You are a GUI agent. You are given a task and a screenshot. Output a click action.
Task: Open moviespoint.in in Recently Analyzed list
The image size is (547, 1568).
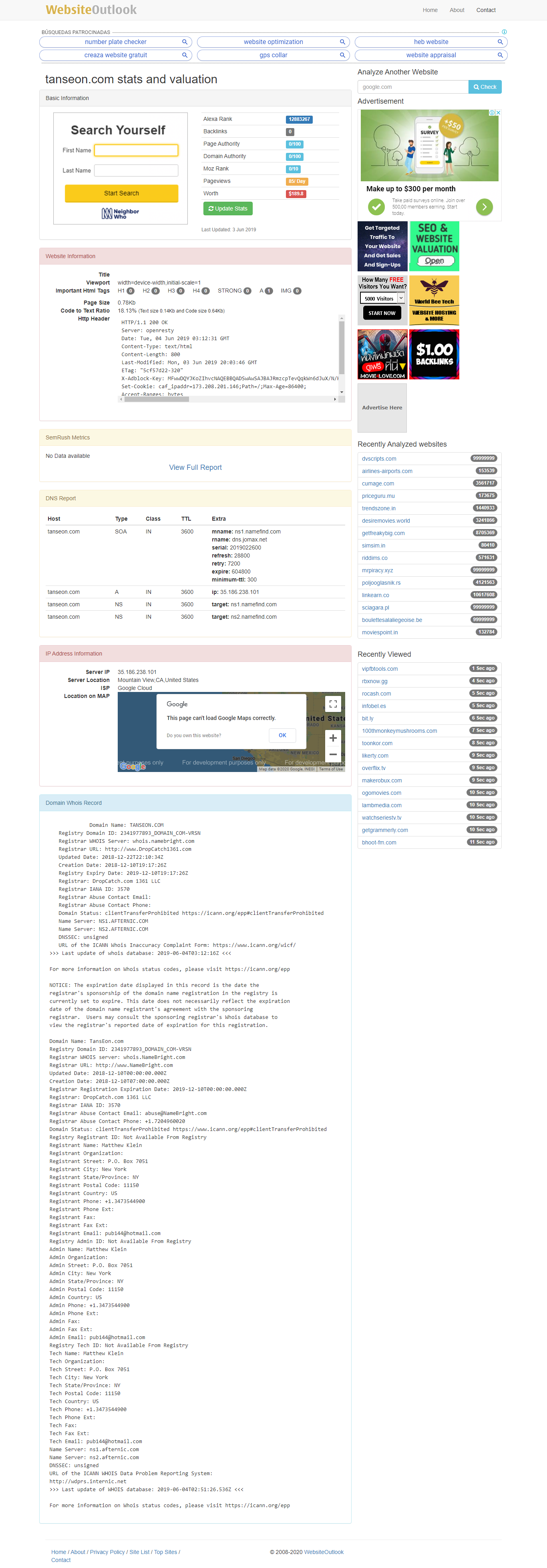(x=380, y=632)
